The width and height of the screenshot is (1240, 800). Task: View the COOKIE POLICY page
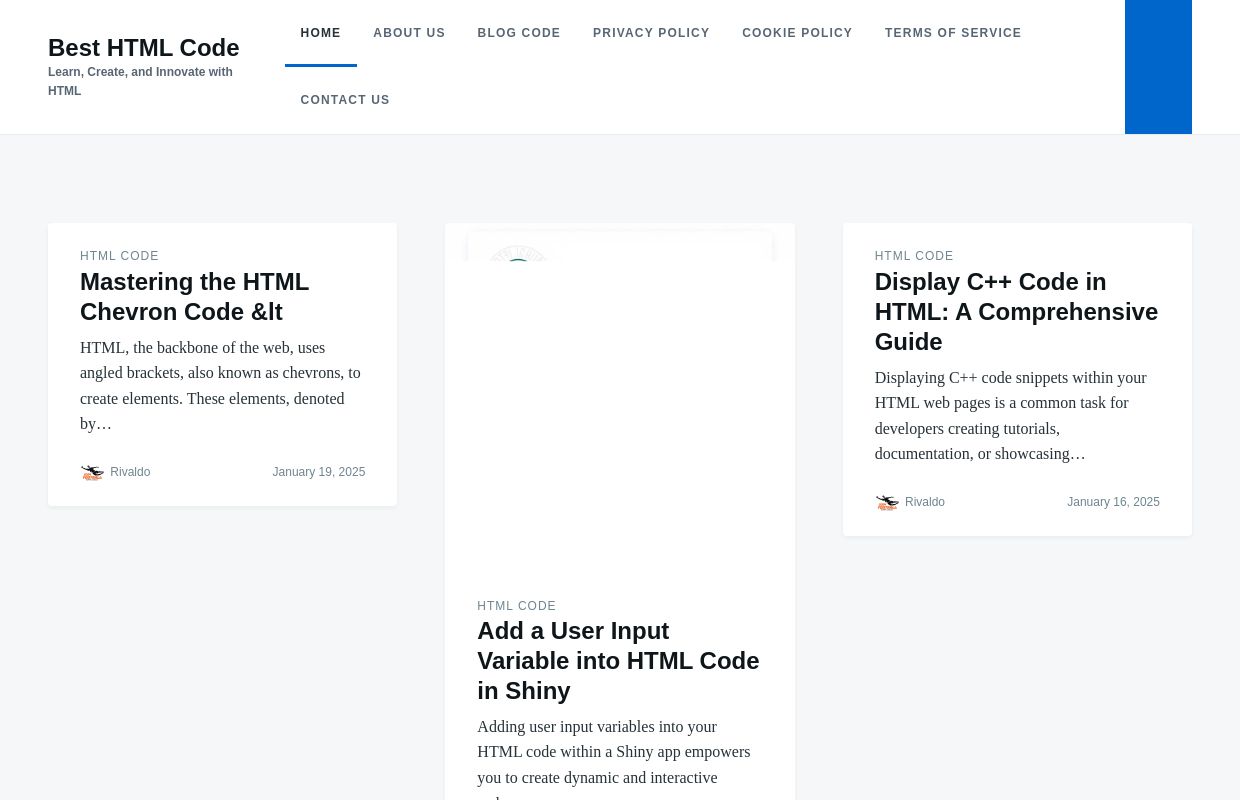pos(797,33)
